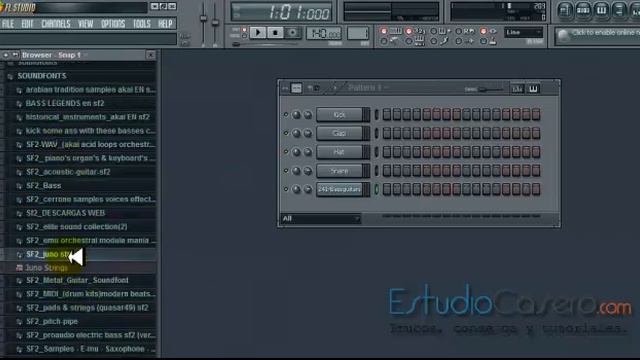Mute the 241-Steelguitars channel LED
Image resolution: width=640 pixels, height=360 pixels.
(286, 189)
